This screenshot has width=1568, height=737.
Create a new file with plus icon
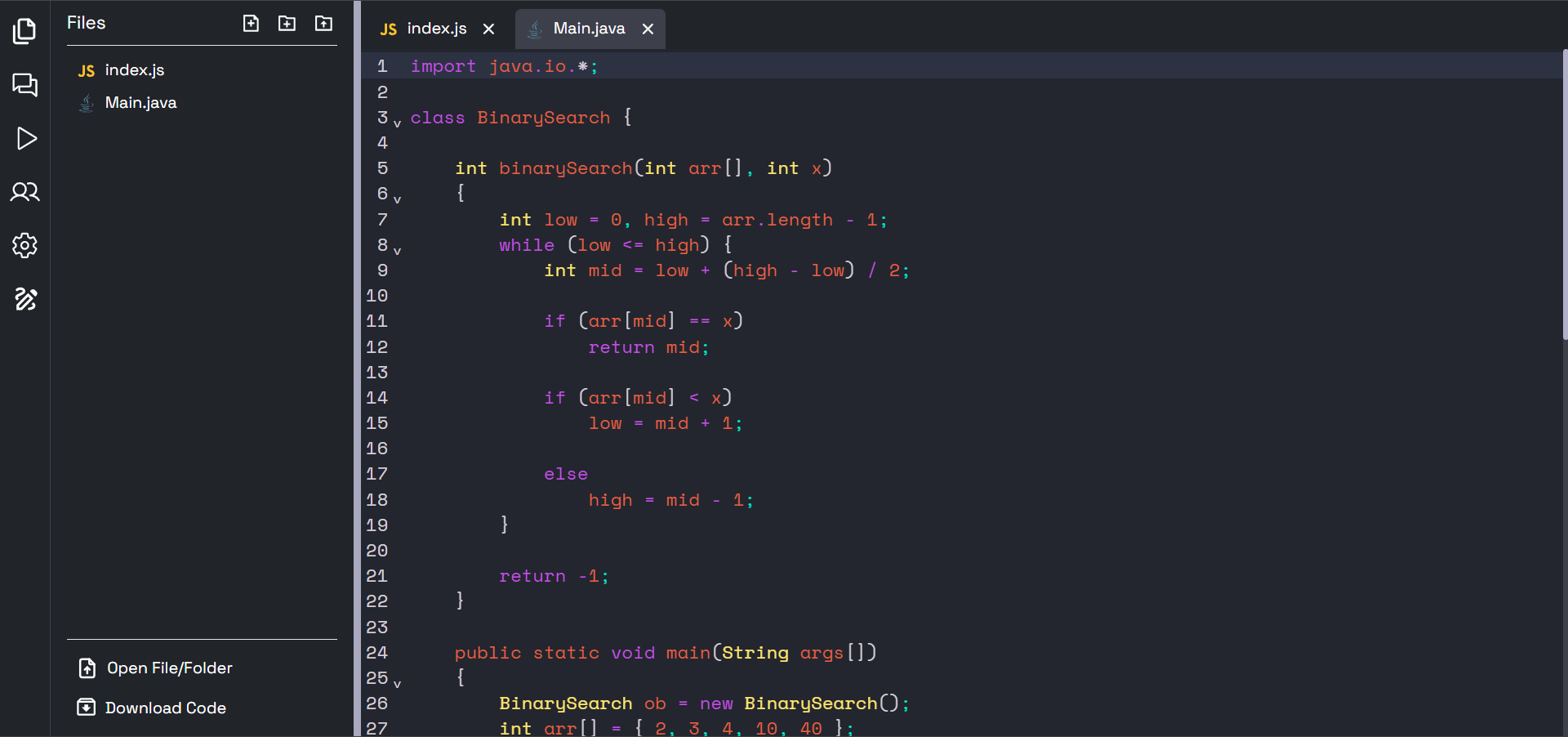[x=251, y=23]
